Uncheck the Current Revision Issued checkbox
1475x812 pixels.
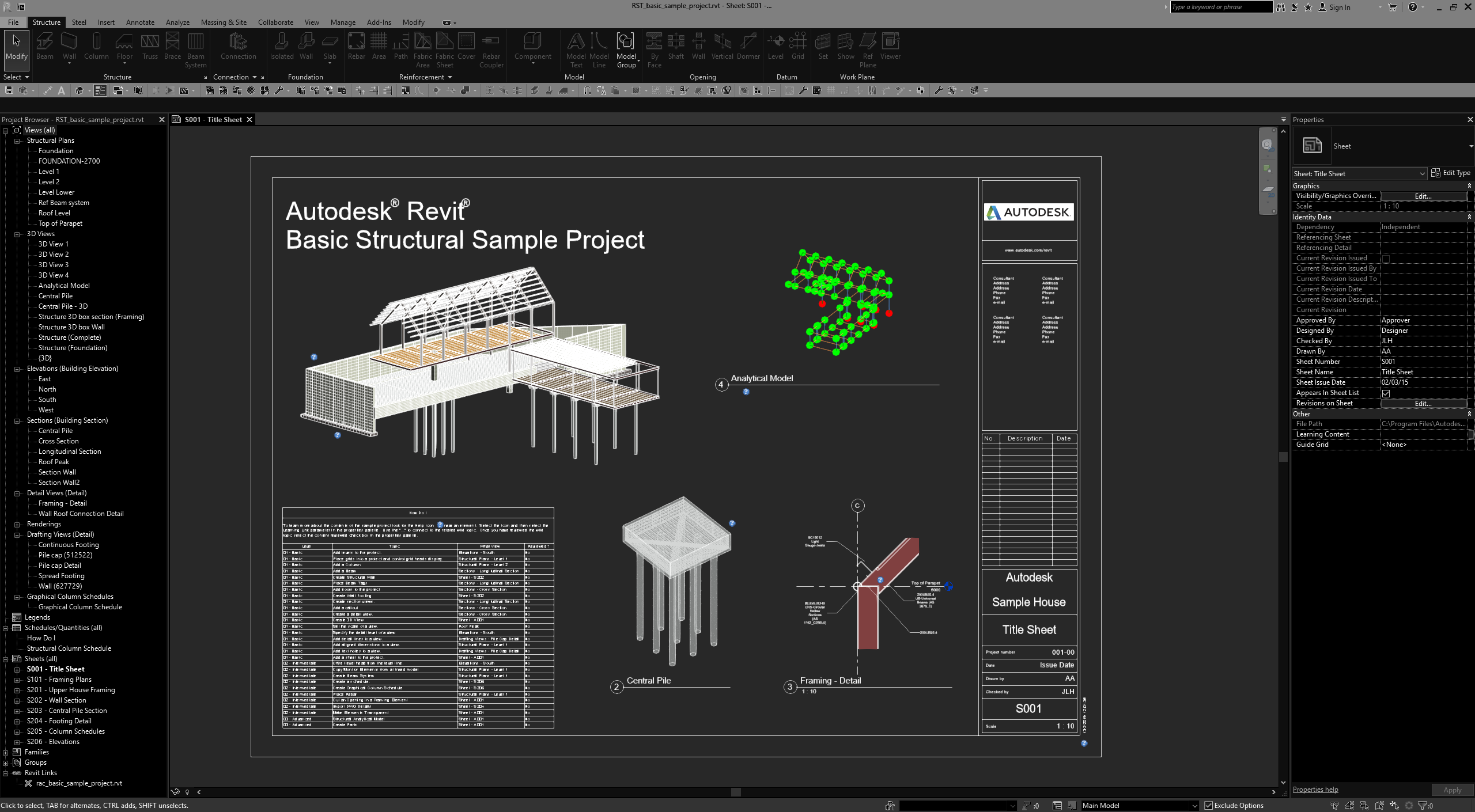click(x=1385, y=258)
